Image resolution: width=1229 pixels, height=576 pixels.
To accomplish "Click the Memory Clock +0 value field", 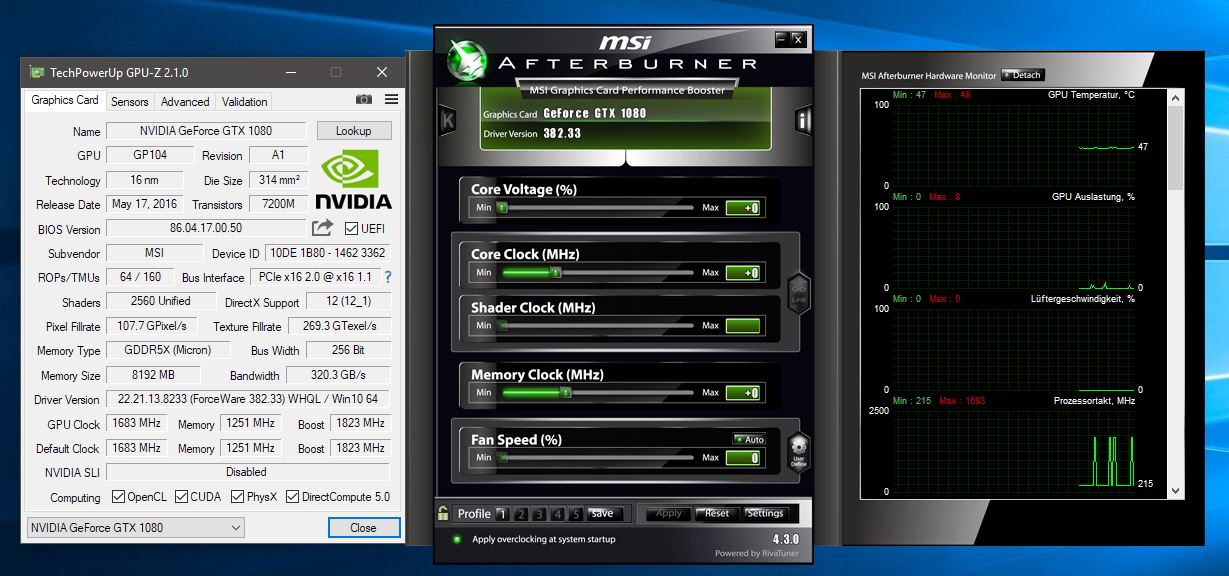I will pos(743,393).
